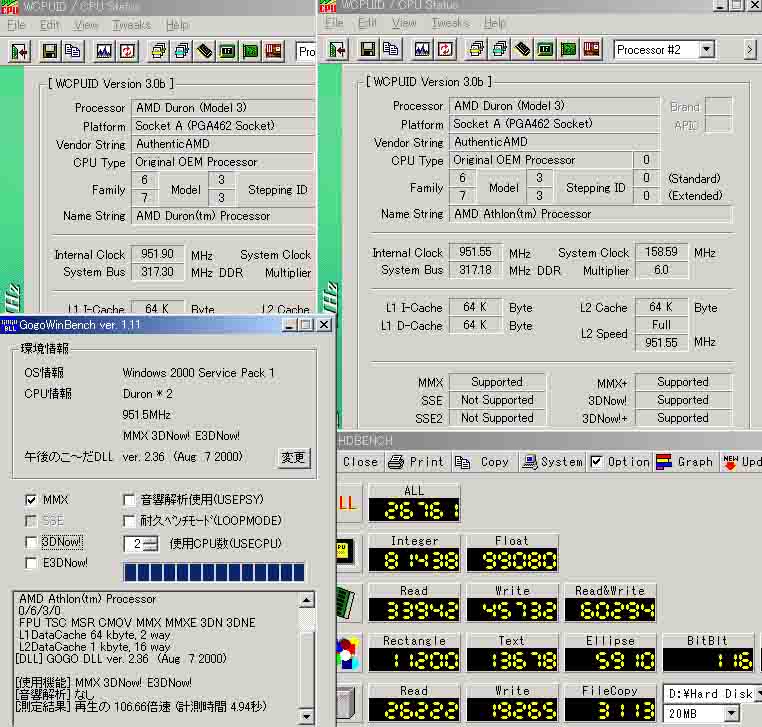Click the floppy disk save icon in left WCPUID window

tap(50, 51)
